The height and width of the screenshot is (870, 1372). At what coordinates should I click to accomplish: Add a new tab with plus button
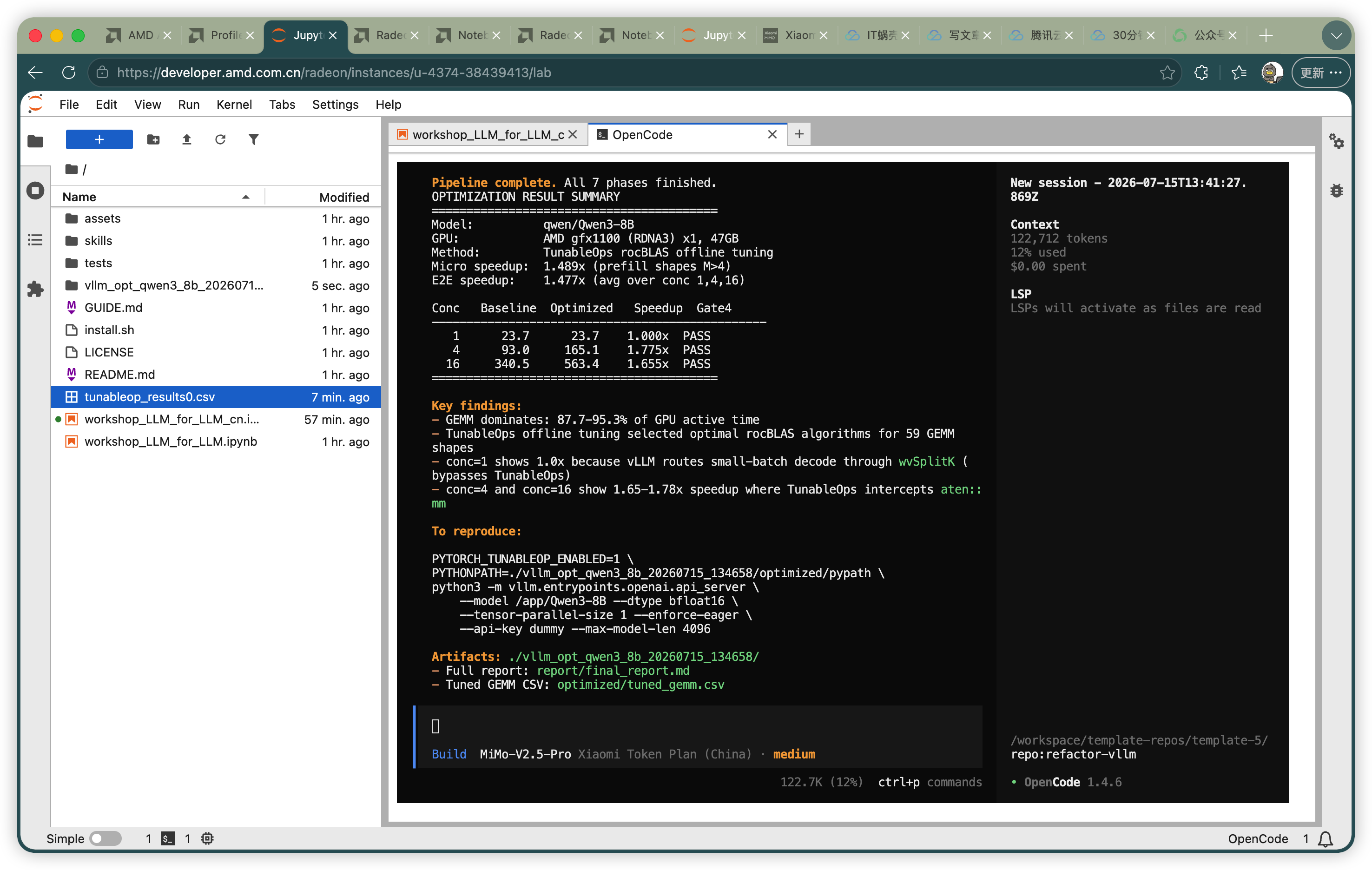(799, 134)
